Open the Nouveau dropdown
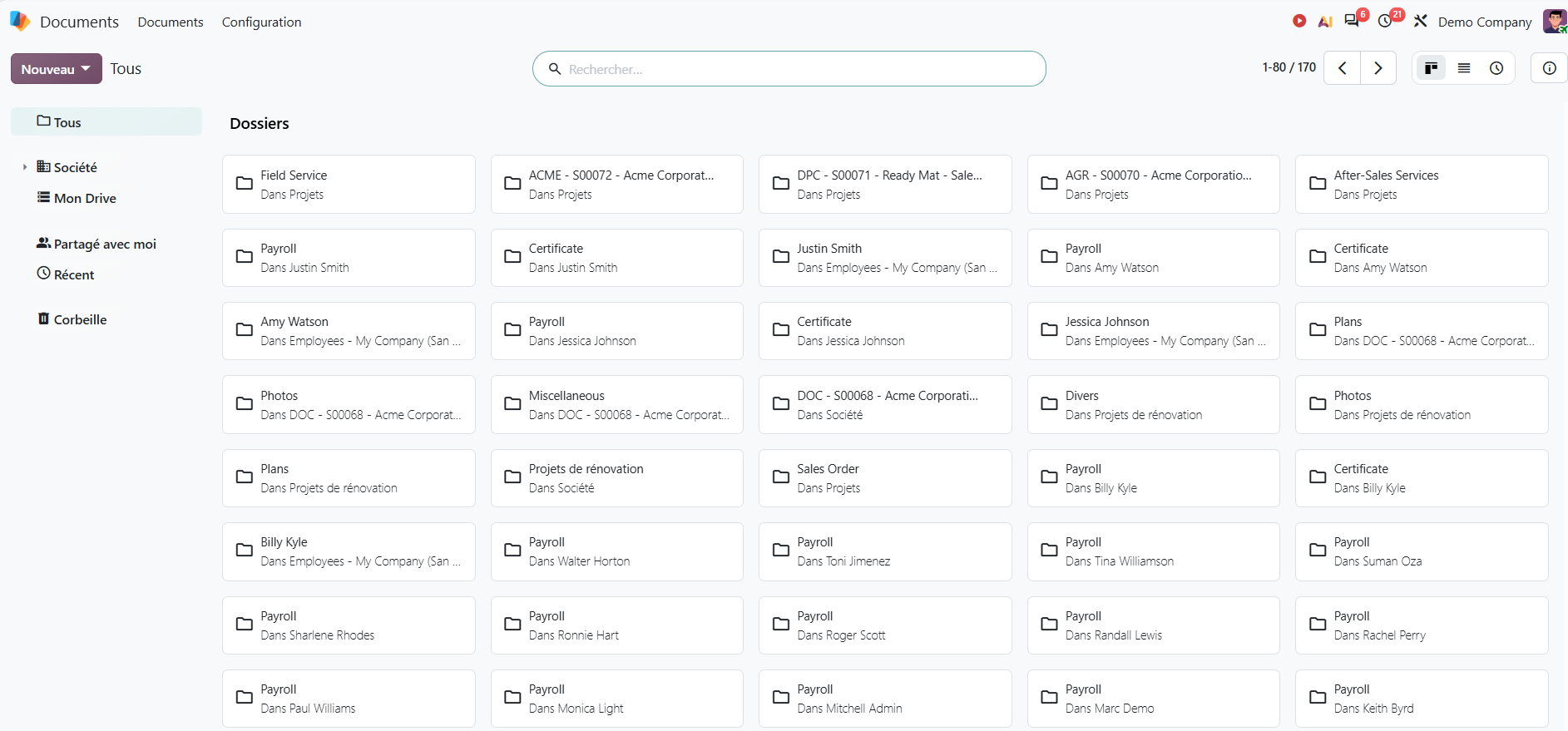The image size is (1568, 731). pos(57,69)
